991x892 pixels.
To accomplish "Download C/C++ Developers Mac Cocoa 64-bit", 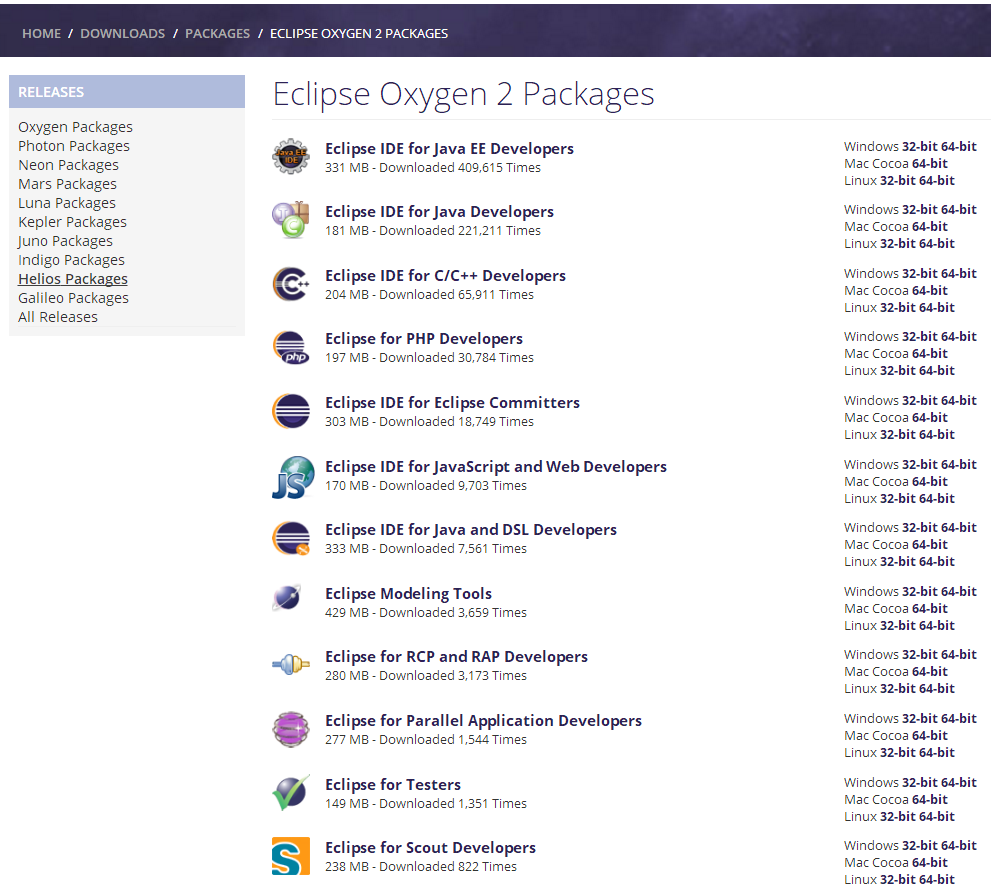I will coord(930,291).
